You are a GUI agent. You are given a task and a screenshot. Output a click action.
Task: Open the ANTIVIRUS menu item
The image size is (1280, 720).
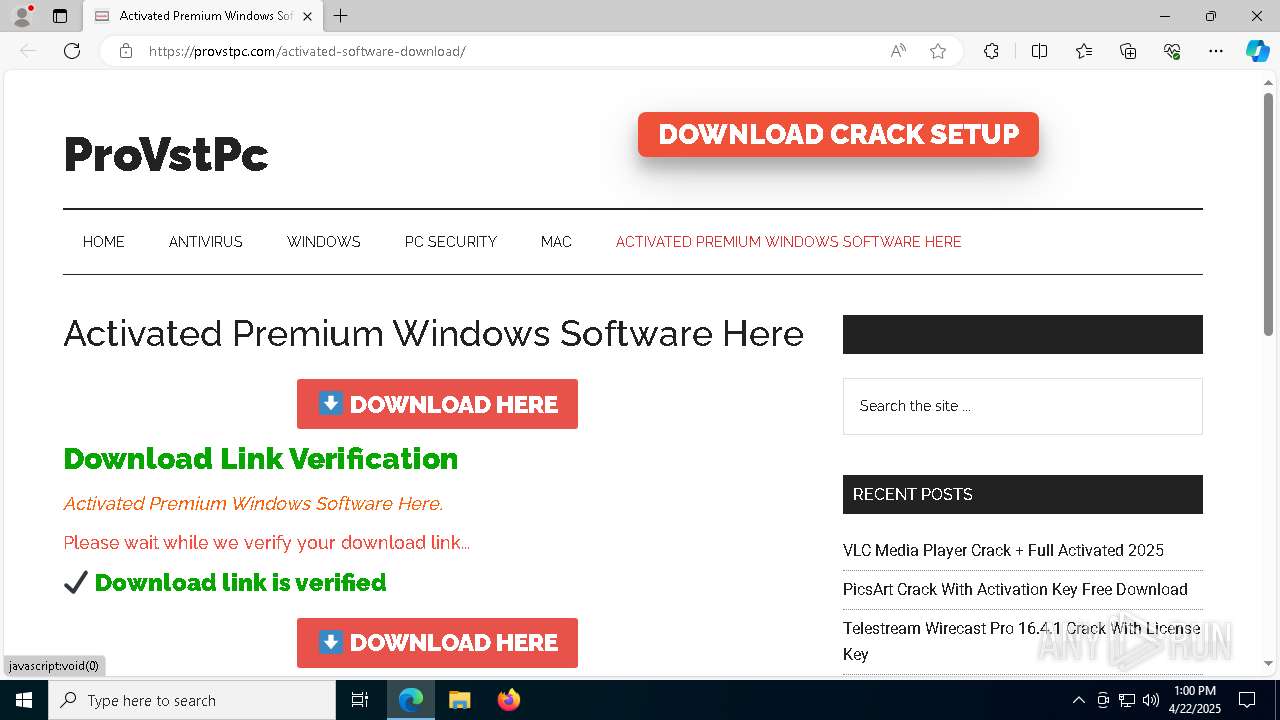tap(206, 242)
